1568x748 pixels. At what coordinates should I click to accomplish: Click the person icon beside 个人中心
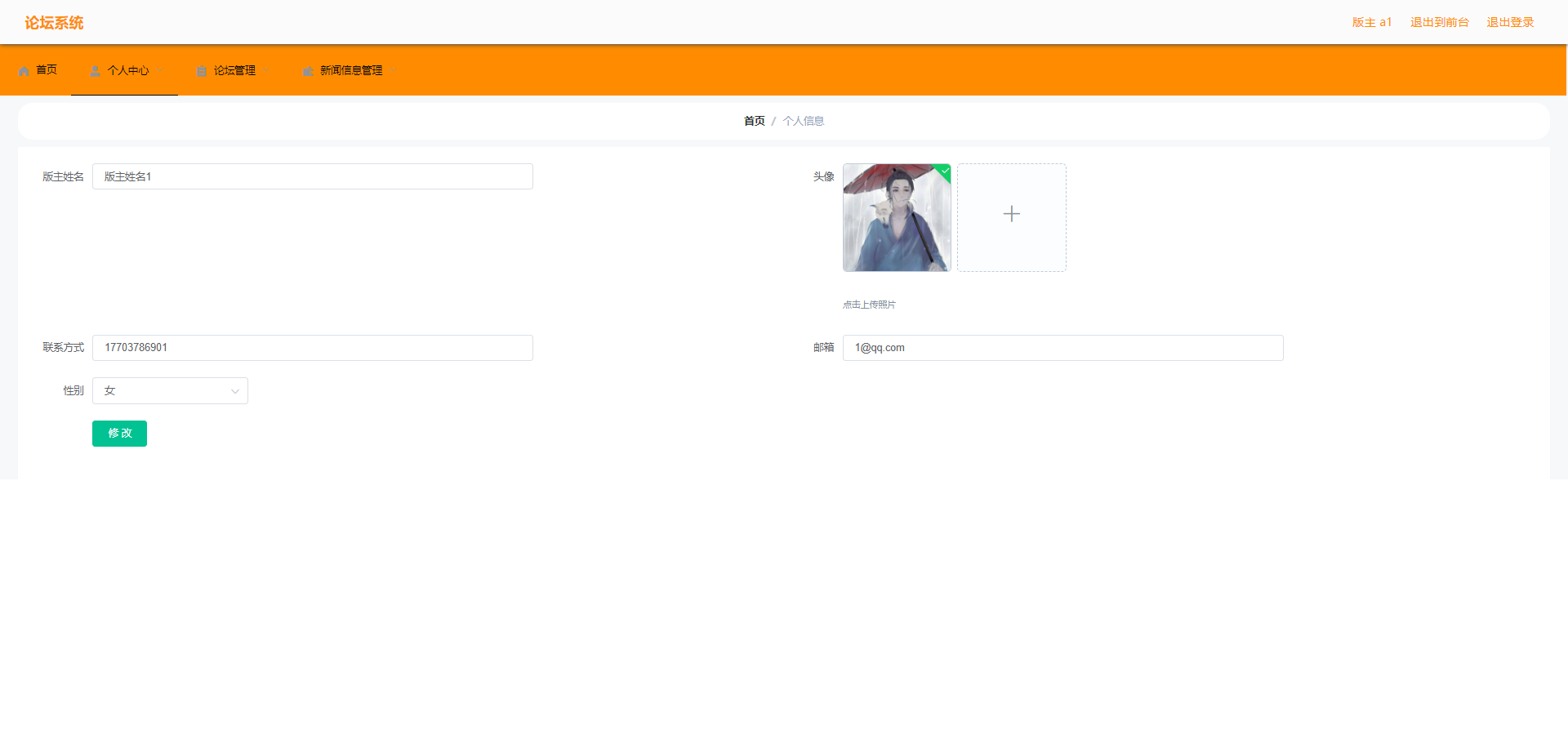(95, 71)
